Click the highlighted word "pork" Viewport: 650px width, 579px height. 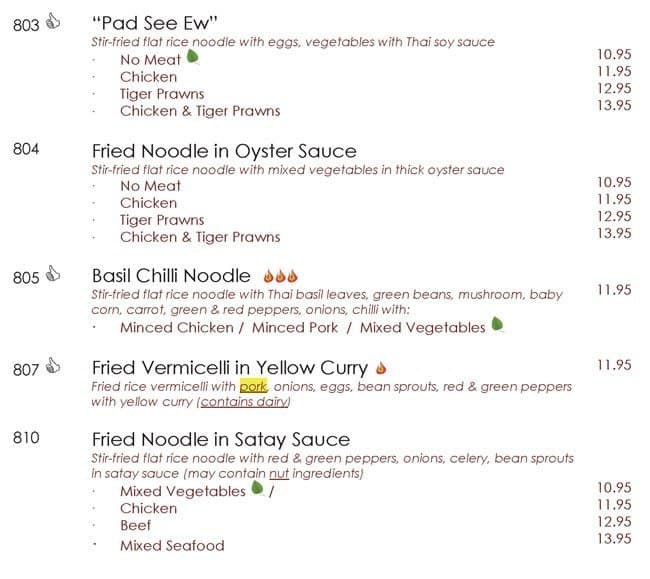pos(254,386)
